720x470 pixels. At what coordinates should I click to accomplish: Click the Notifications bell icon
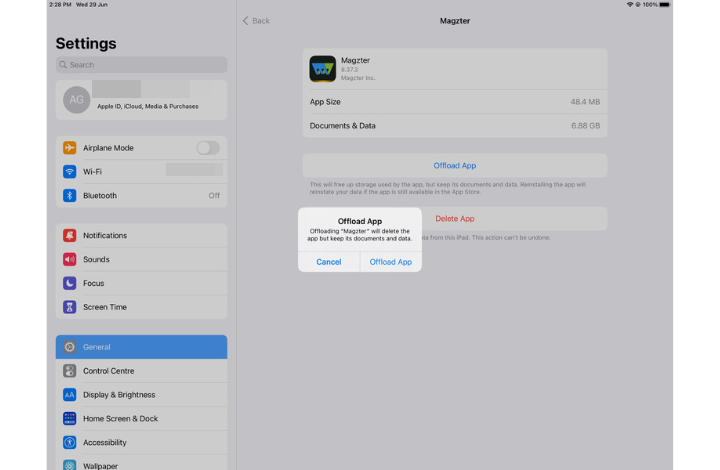(x=69, y=235)
